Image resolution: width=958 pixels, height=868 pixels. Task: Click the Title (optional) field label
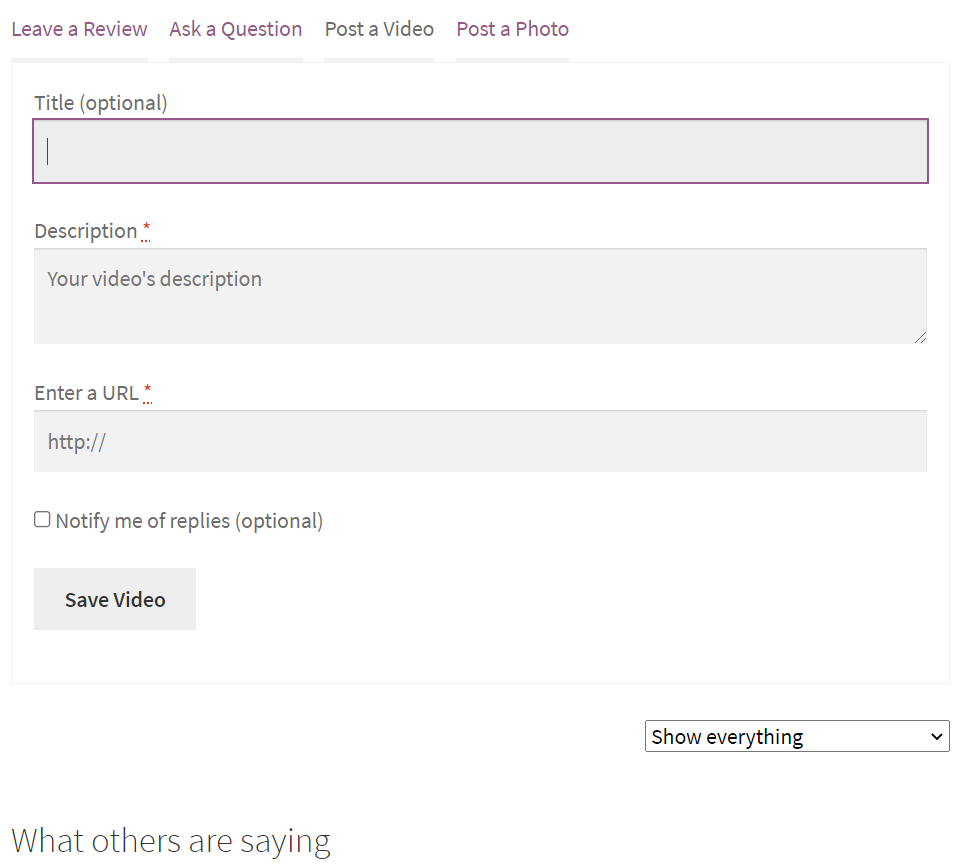101,103
